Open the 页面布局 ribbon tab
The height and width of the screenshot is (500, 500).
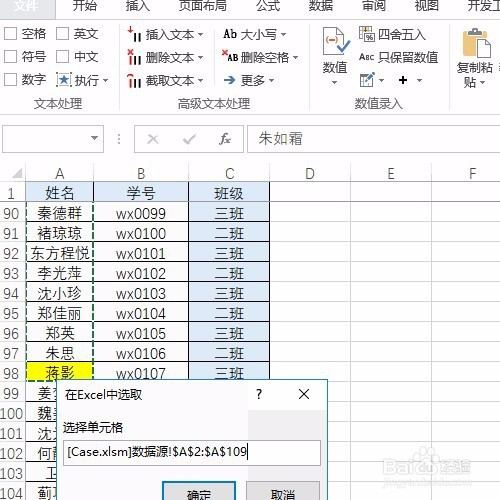(203, 6)
